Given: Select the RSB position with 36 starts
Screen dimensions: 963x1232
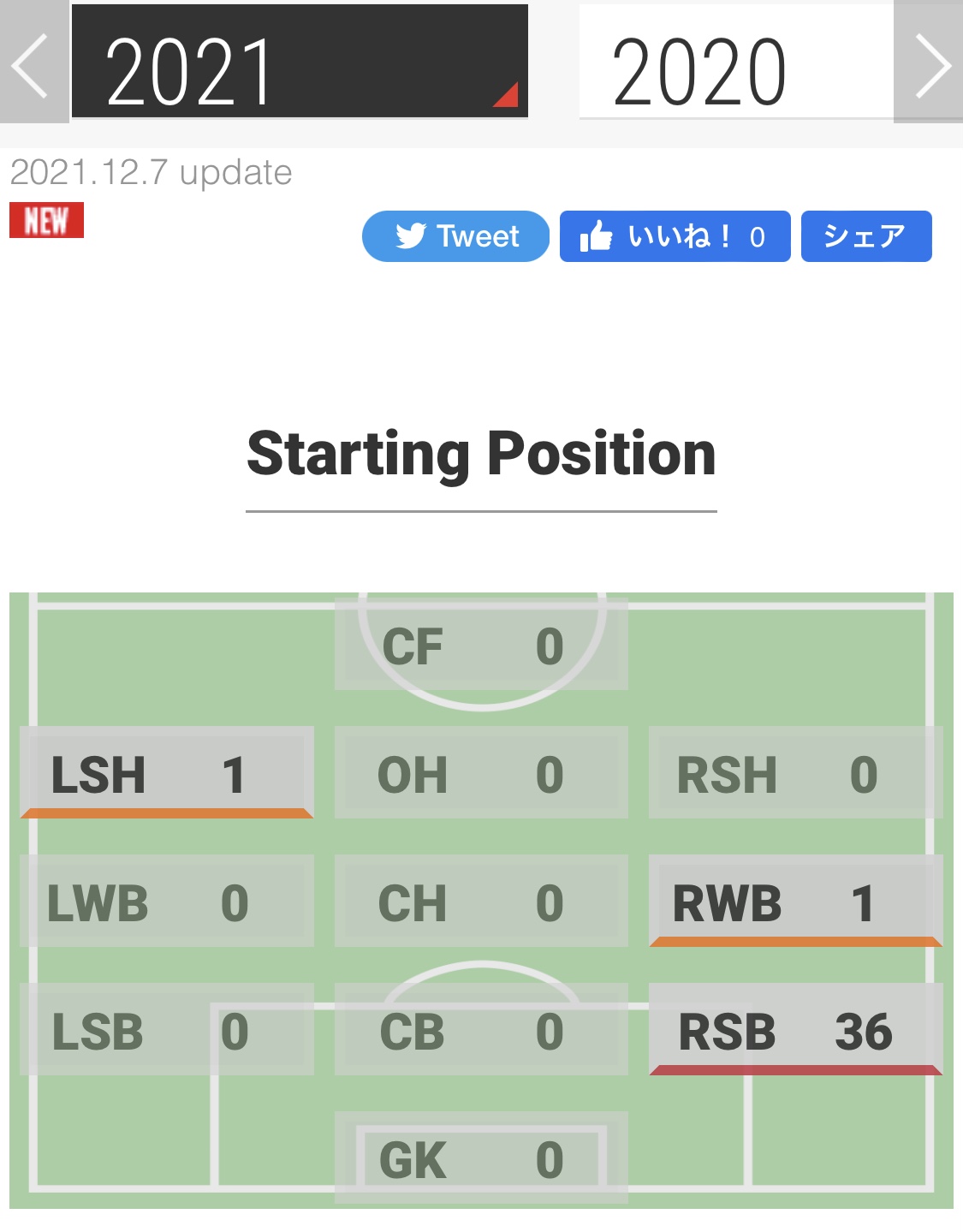Looking at the screenshot, I should pyautogui.click(x=795, y=1030).
